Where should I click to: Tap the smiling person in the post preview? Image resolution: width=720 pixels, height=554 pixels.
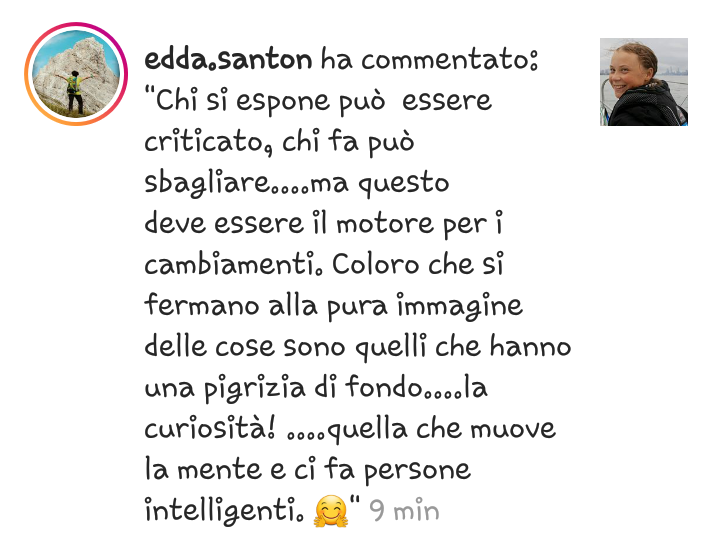(643, 87)
